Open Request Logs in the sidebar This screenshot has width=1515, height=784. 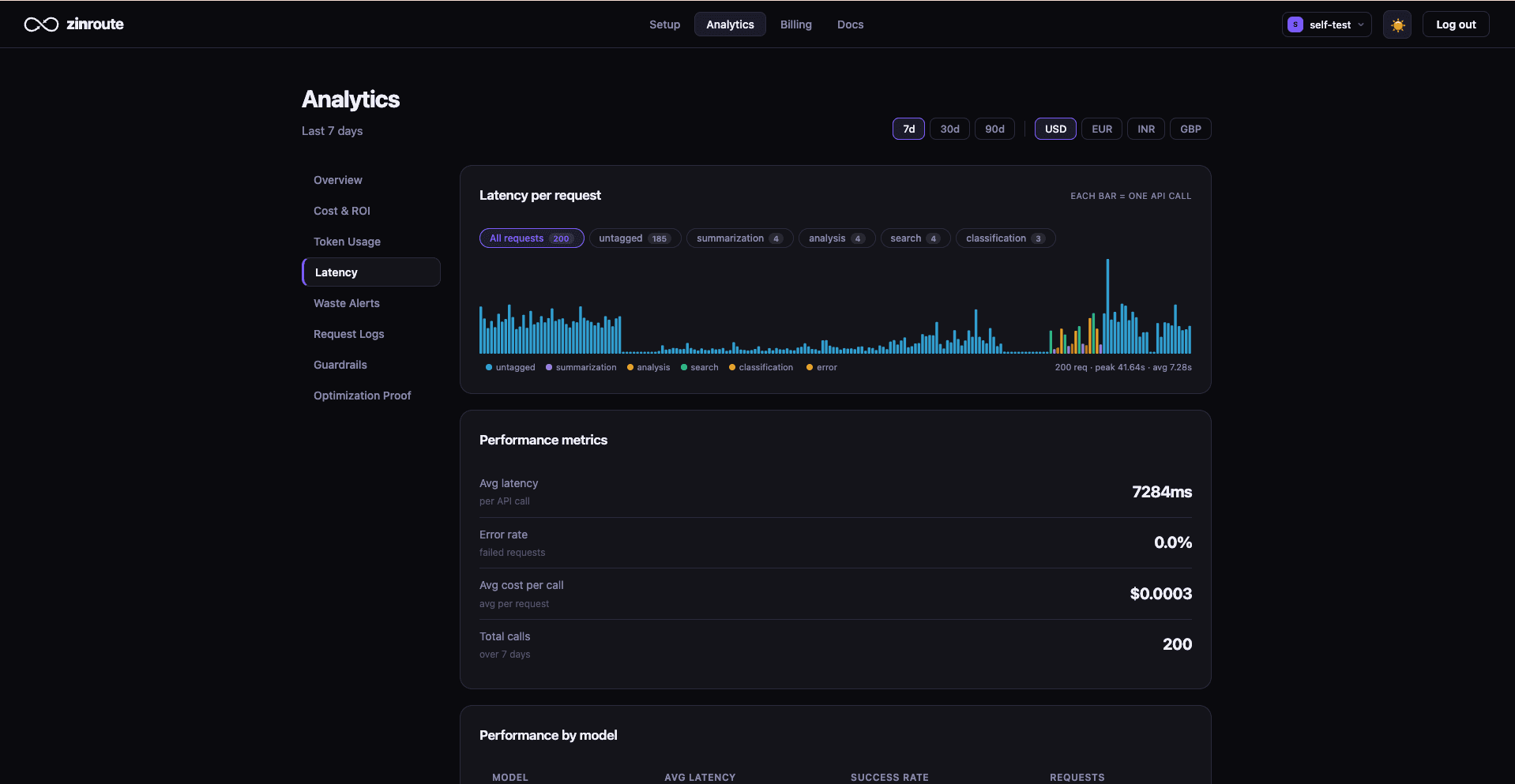tap(348, 333)
